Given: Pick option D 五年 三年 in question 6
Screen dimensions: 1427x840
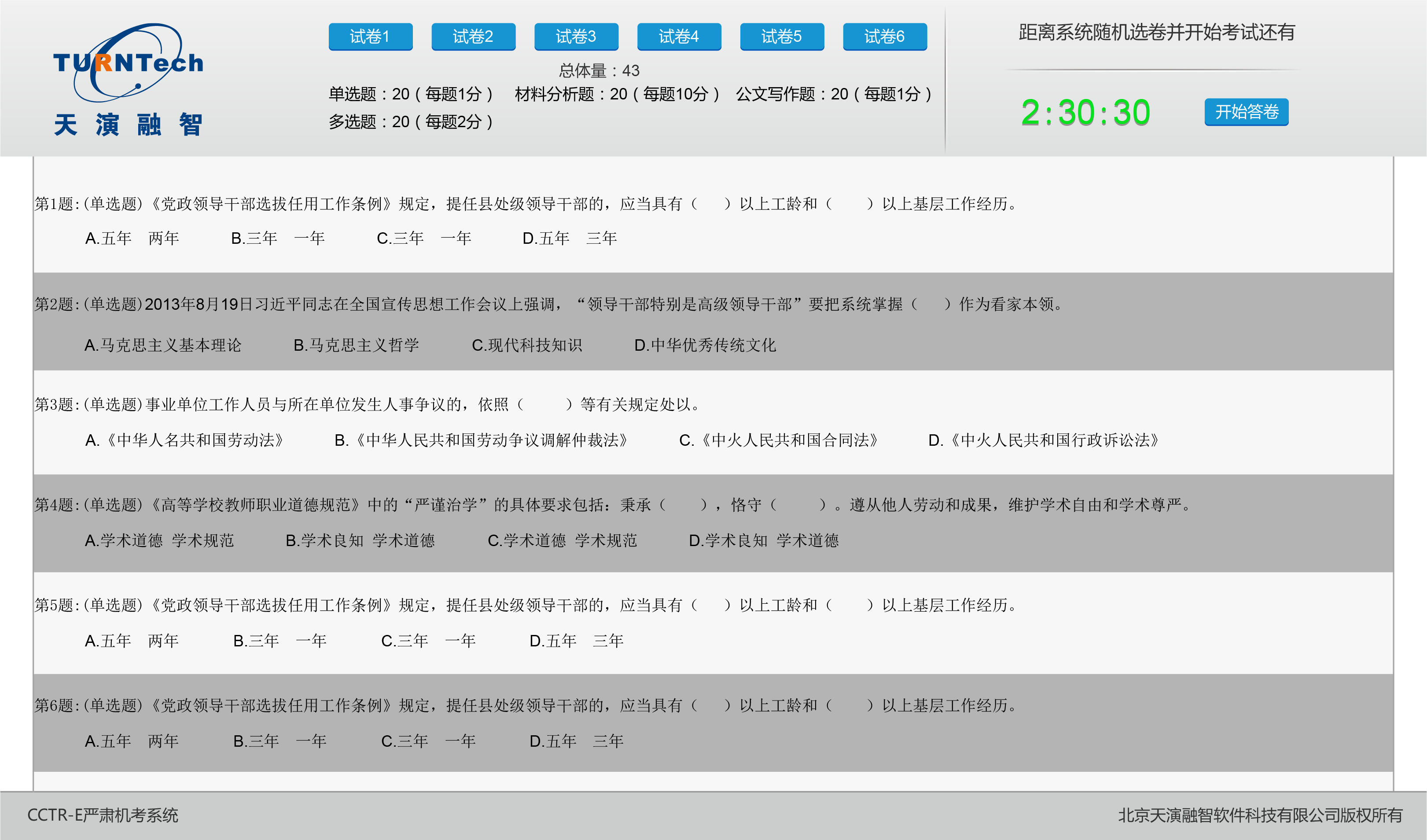Looking at the screenshot, I should tap(577, 741).
